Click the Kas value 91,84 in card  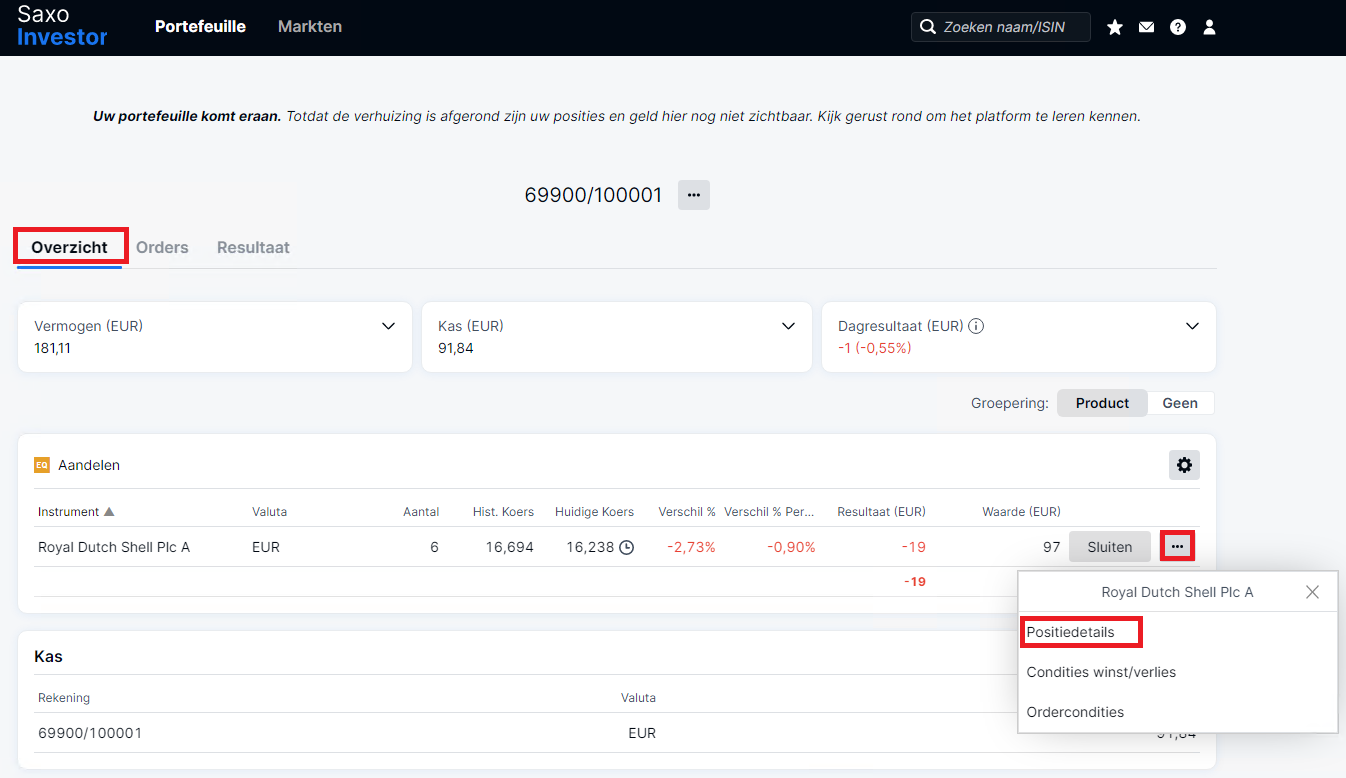456,348
